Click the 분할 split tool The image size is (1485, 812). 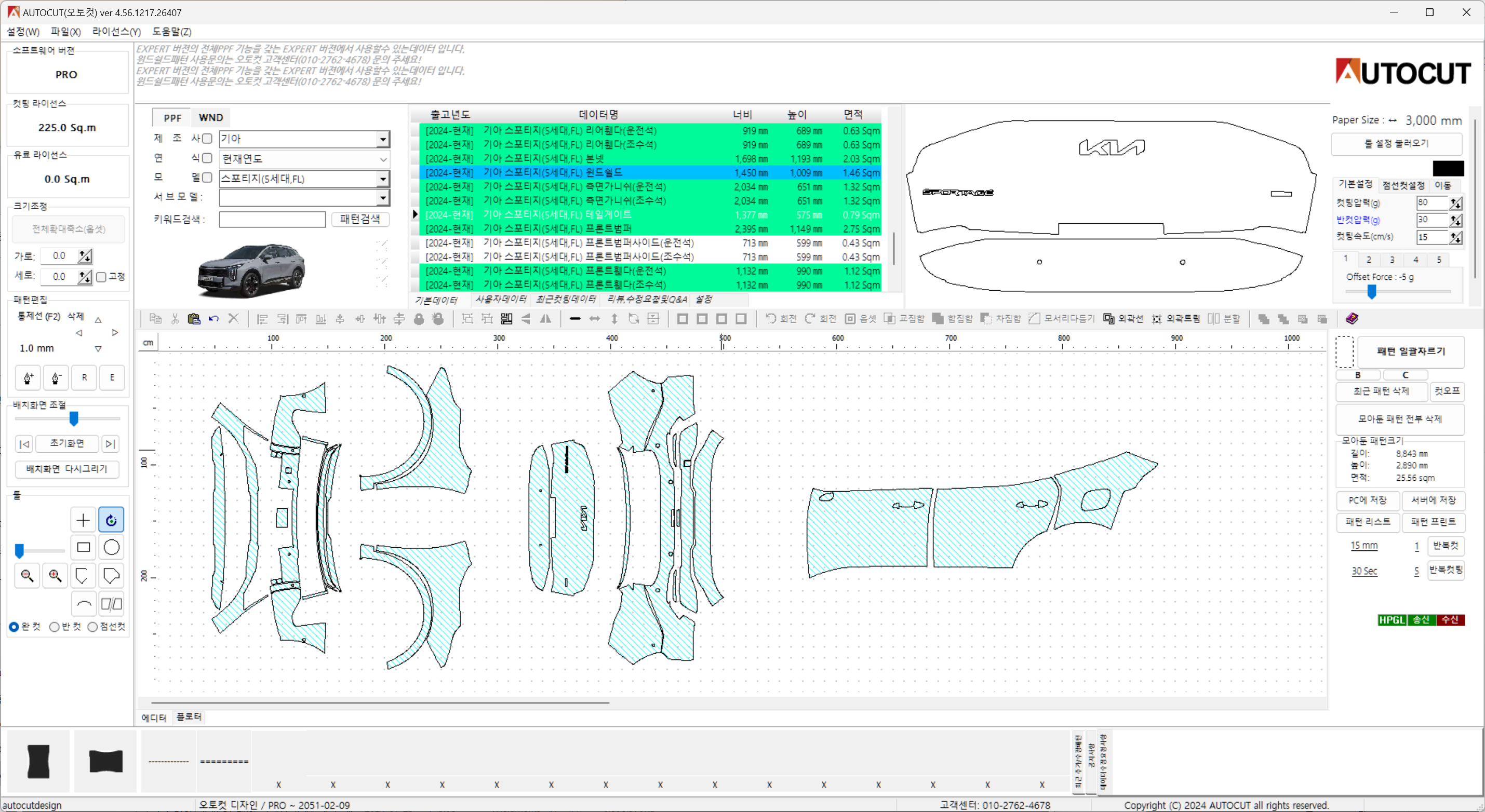click(x=1224, y=319)
